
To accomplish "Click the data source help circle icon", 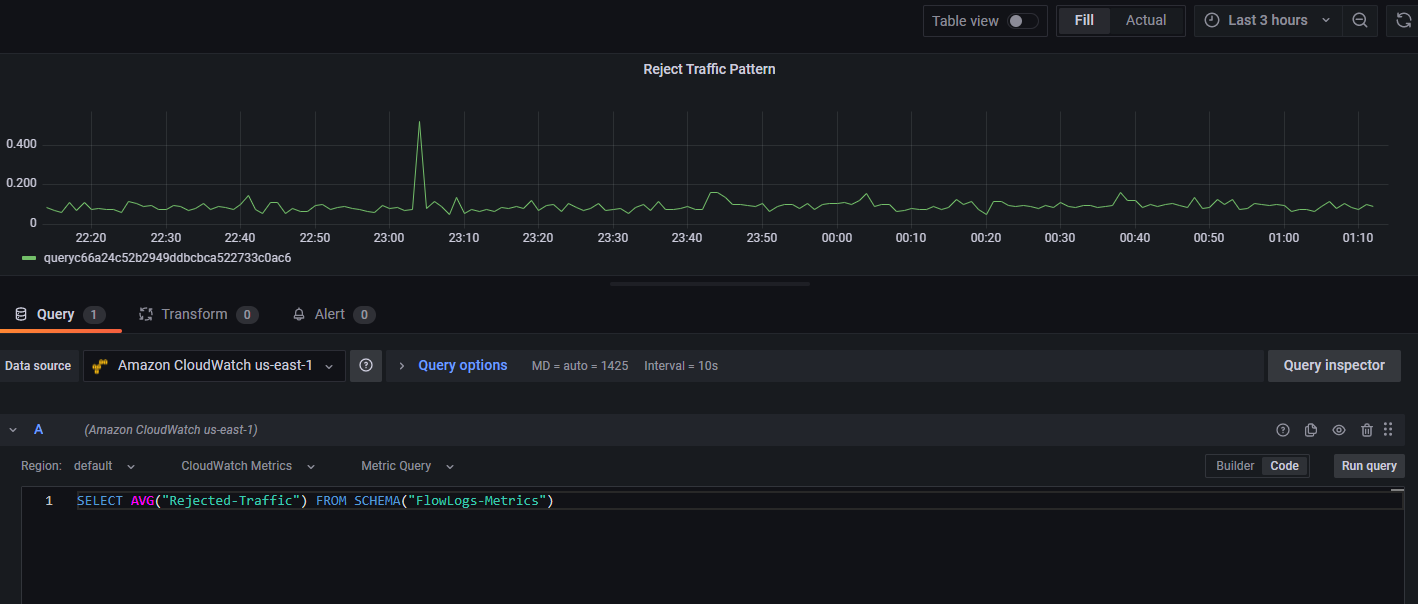I will pyautogui.click(x=365, y=365).
